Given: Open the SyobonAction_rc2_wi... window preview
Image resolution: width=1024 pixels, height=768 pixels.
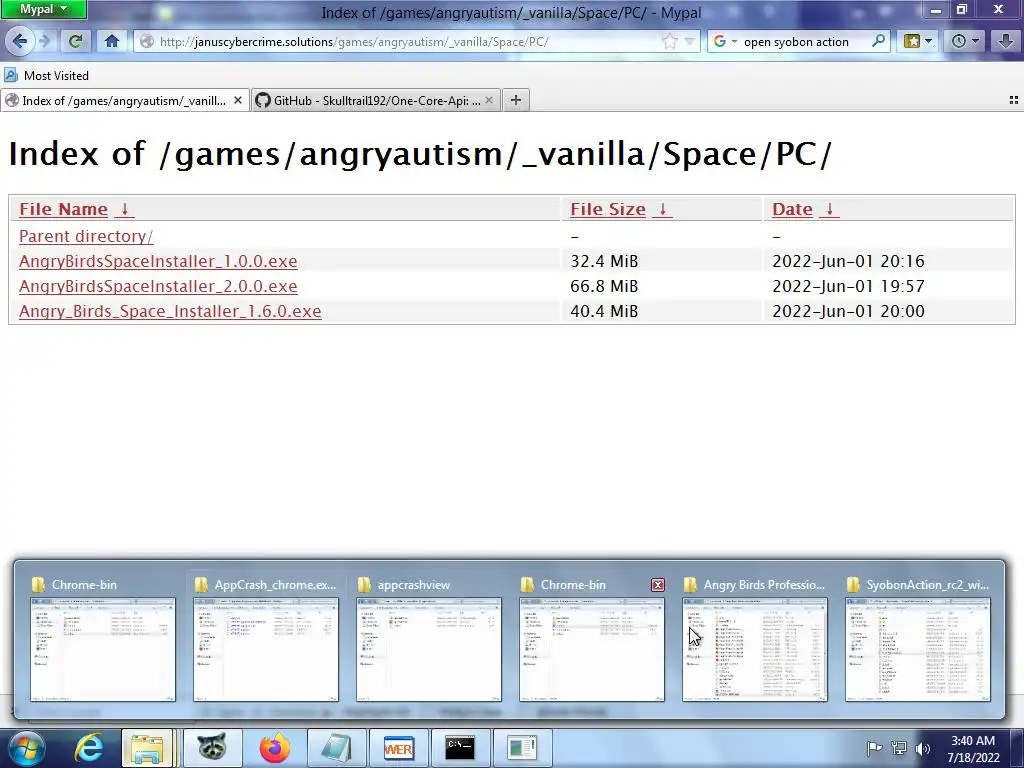Looking at the screenshot, I should click(918, 641).
